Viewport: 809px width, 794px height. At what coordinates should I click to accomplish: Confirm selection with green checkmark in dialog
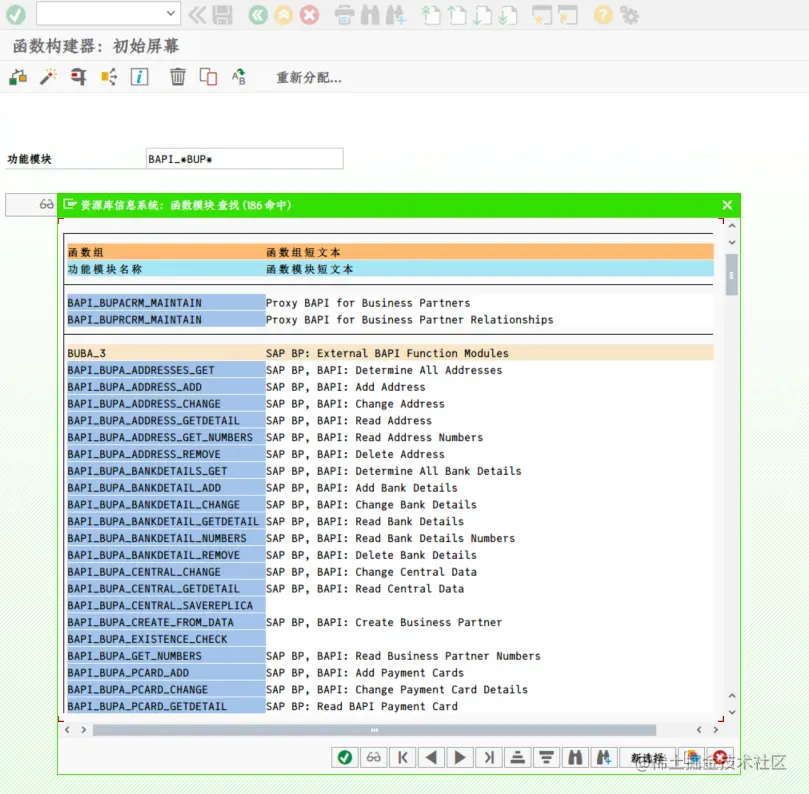(345, 757)
